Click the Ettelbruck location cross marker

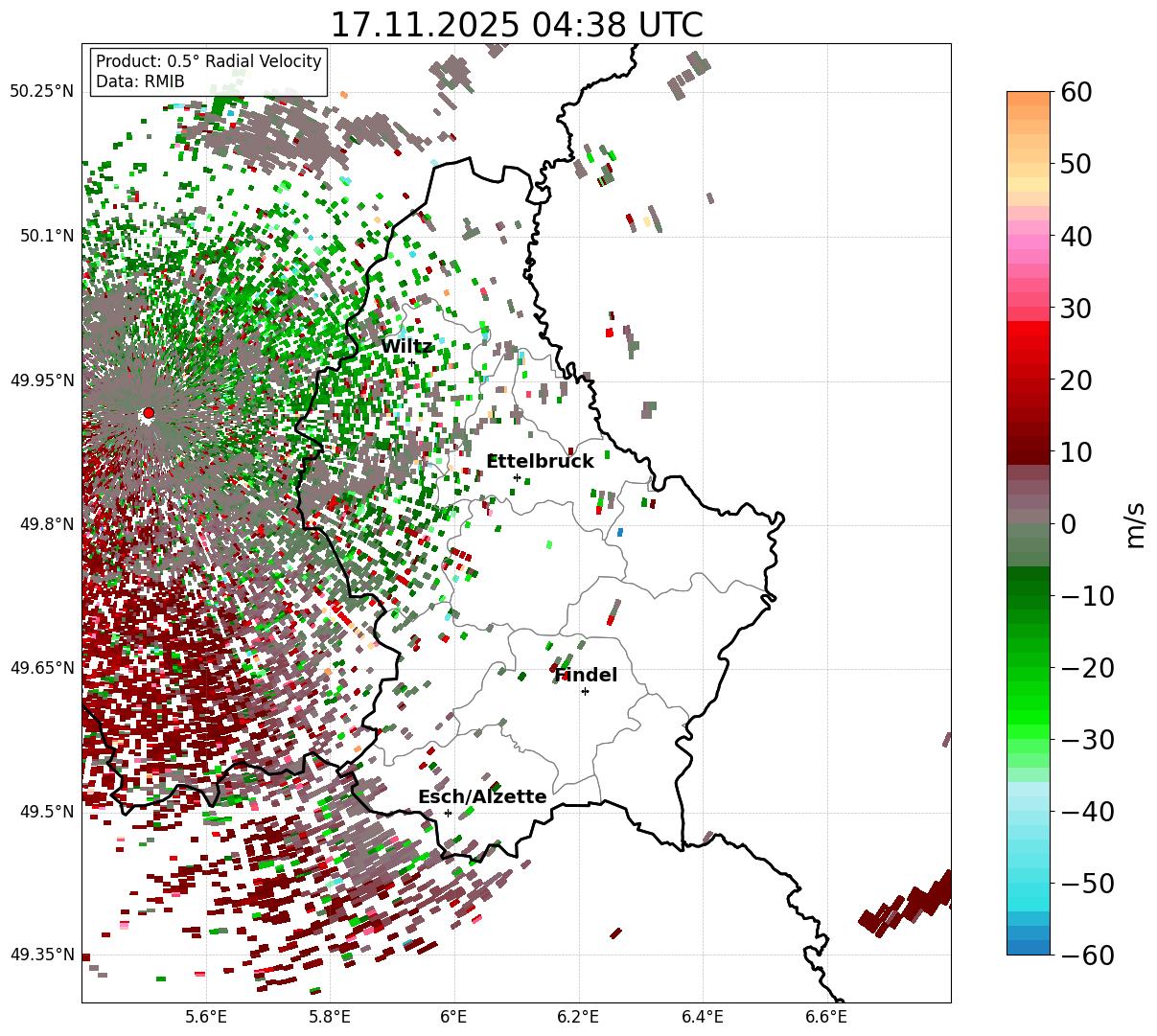click(517, 477)
